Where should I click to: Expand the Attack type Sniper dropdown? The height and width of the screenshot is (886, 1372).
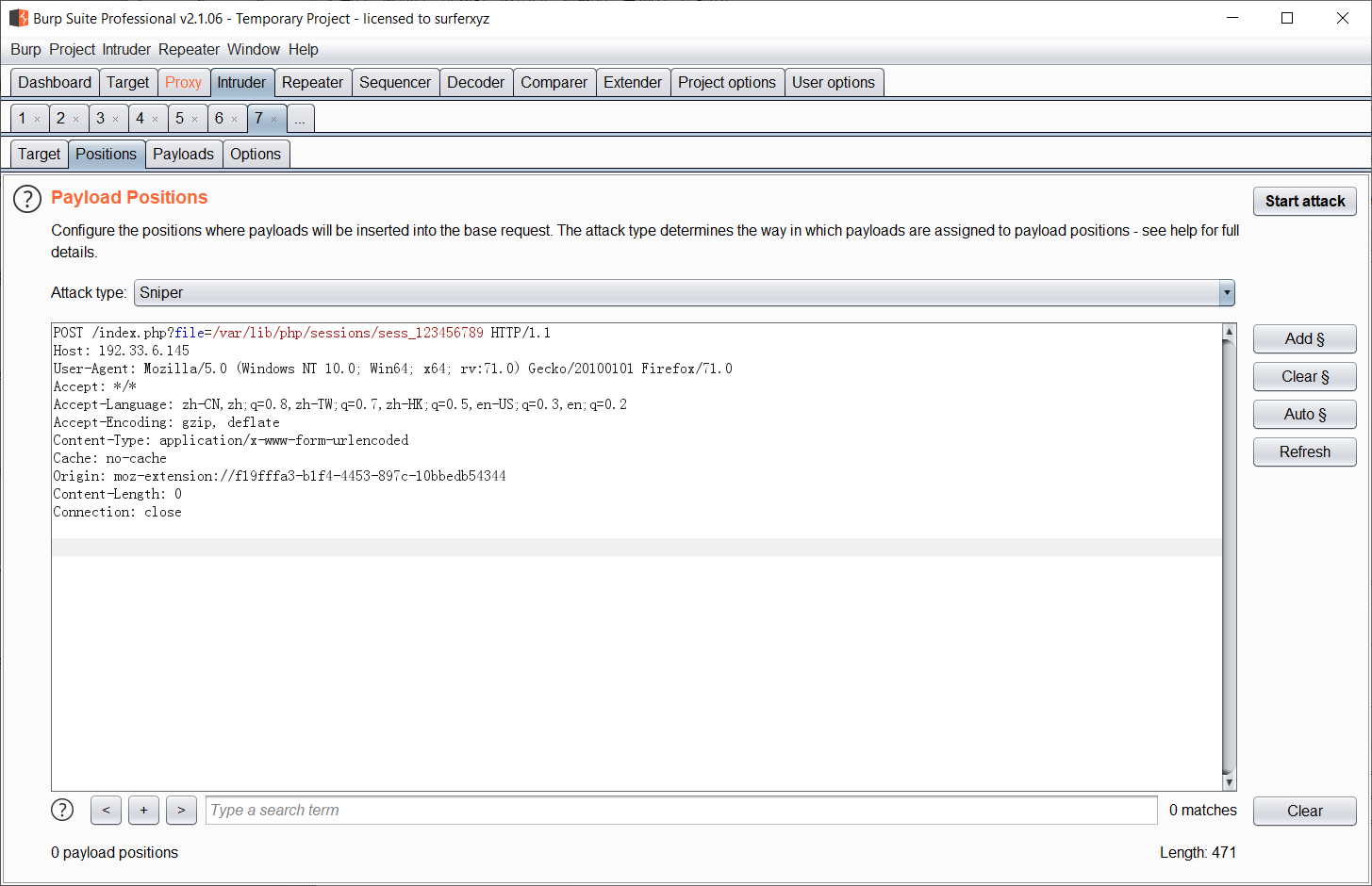point(1226,293)
